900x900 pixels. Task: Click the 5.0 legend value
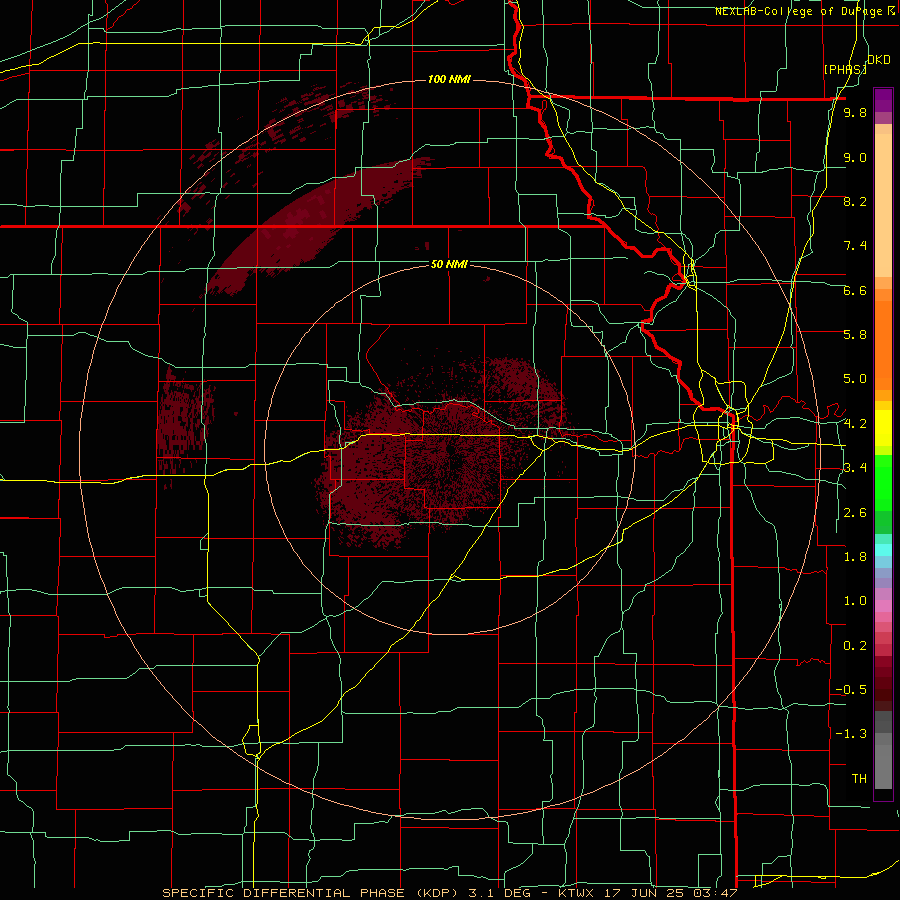coord(855,379)
